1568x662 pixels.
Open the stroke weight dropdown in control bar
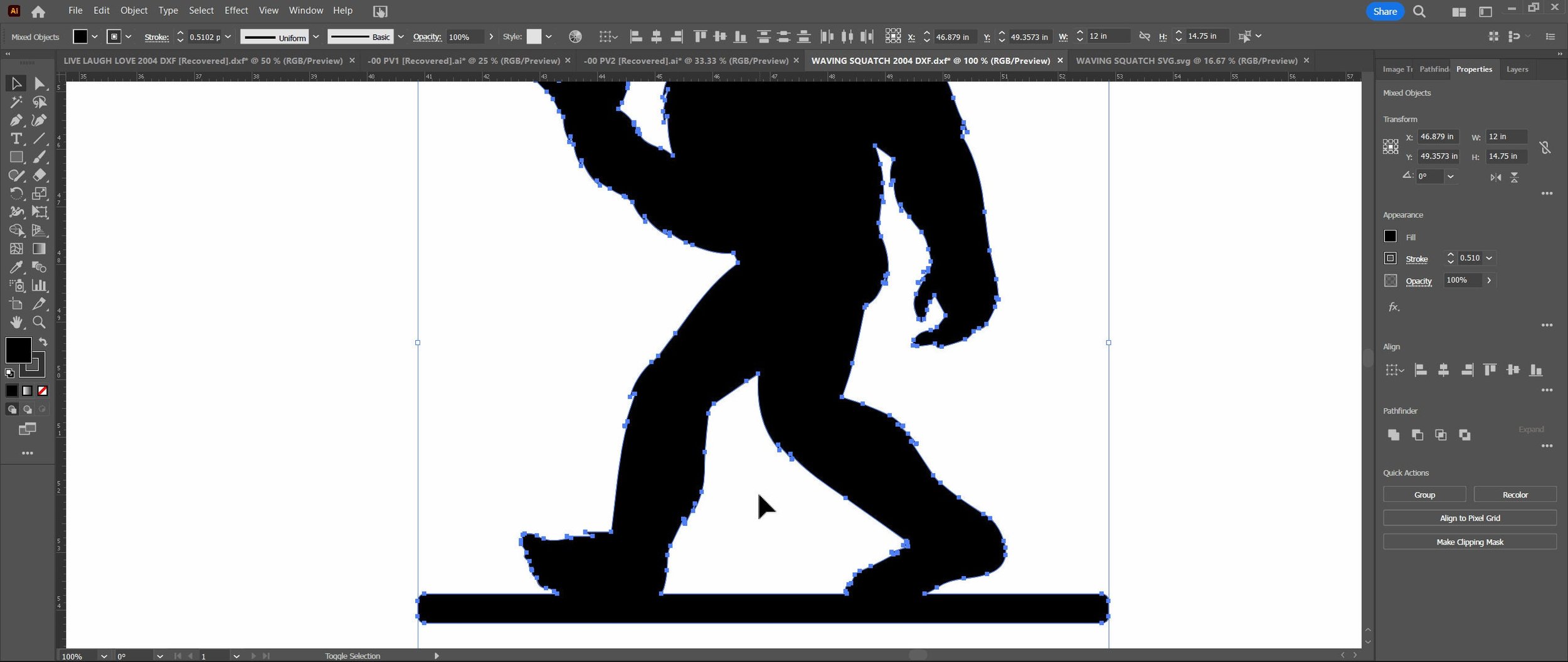click(228, 37)
